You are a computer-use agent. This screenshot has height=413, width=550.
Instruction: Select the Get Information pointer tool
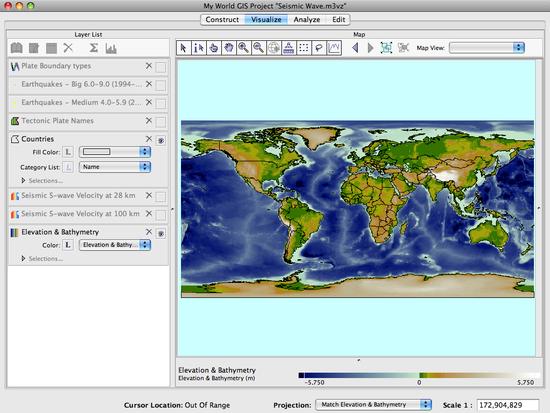[x=199, y=48]
